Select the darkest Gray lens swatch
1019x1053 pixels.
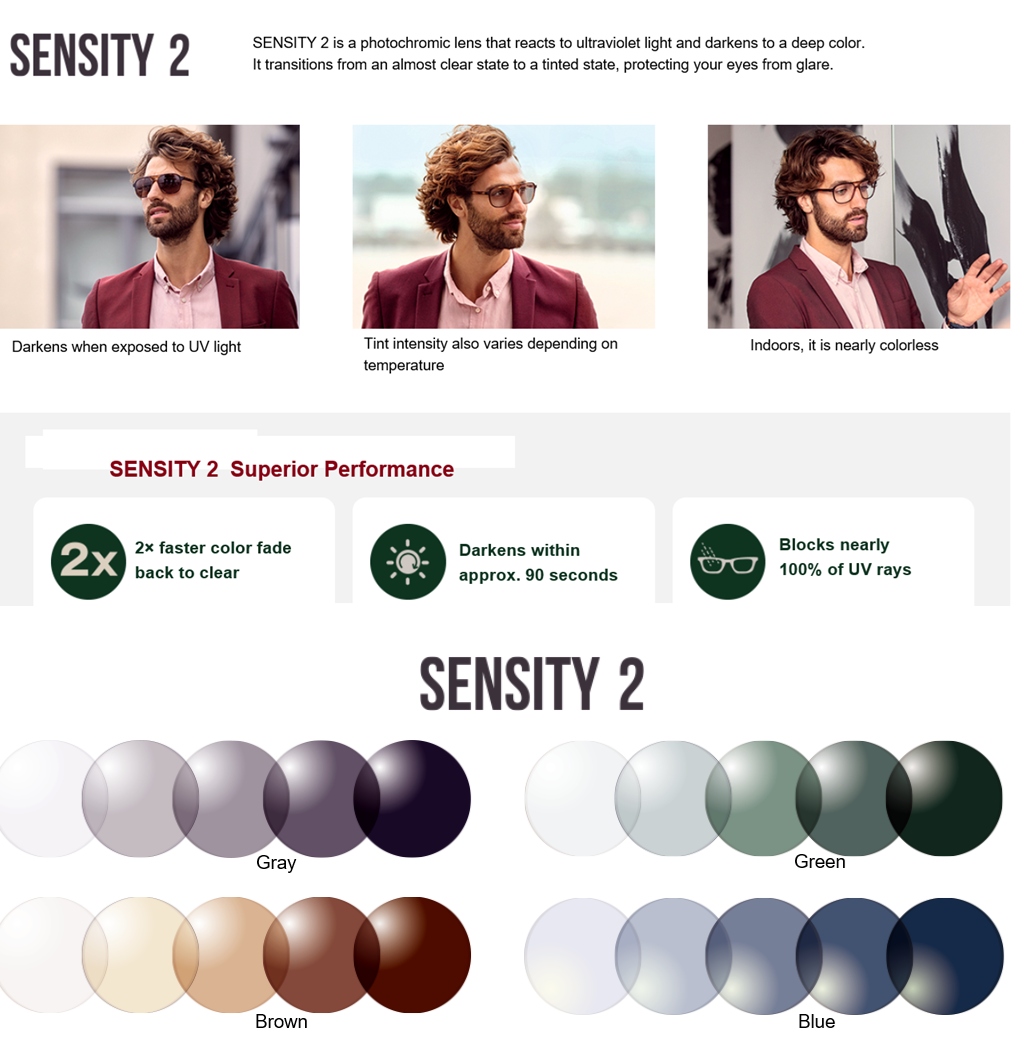point(412,798)
